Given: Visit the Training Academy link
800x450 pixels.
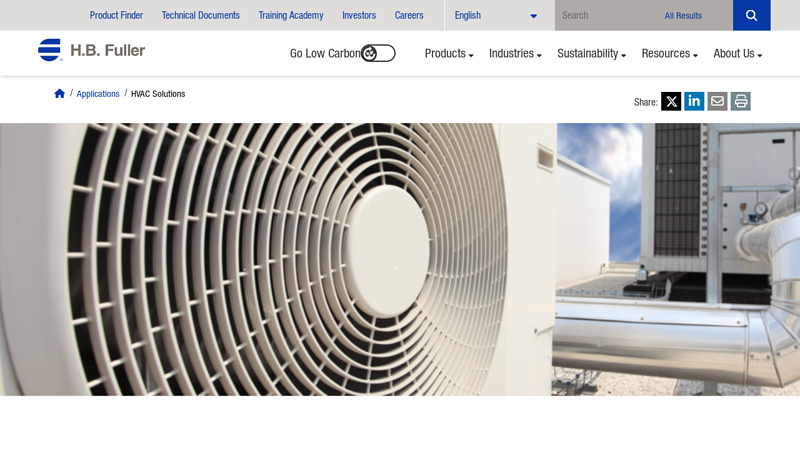Looking at the screenshot, I should pyautogui.click(x=291, y=15).
